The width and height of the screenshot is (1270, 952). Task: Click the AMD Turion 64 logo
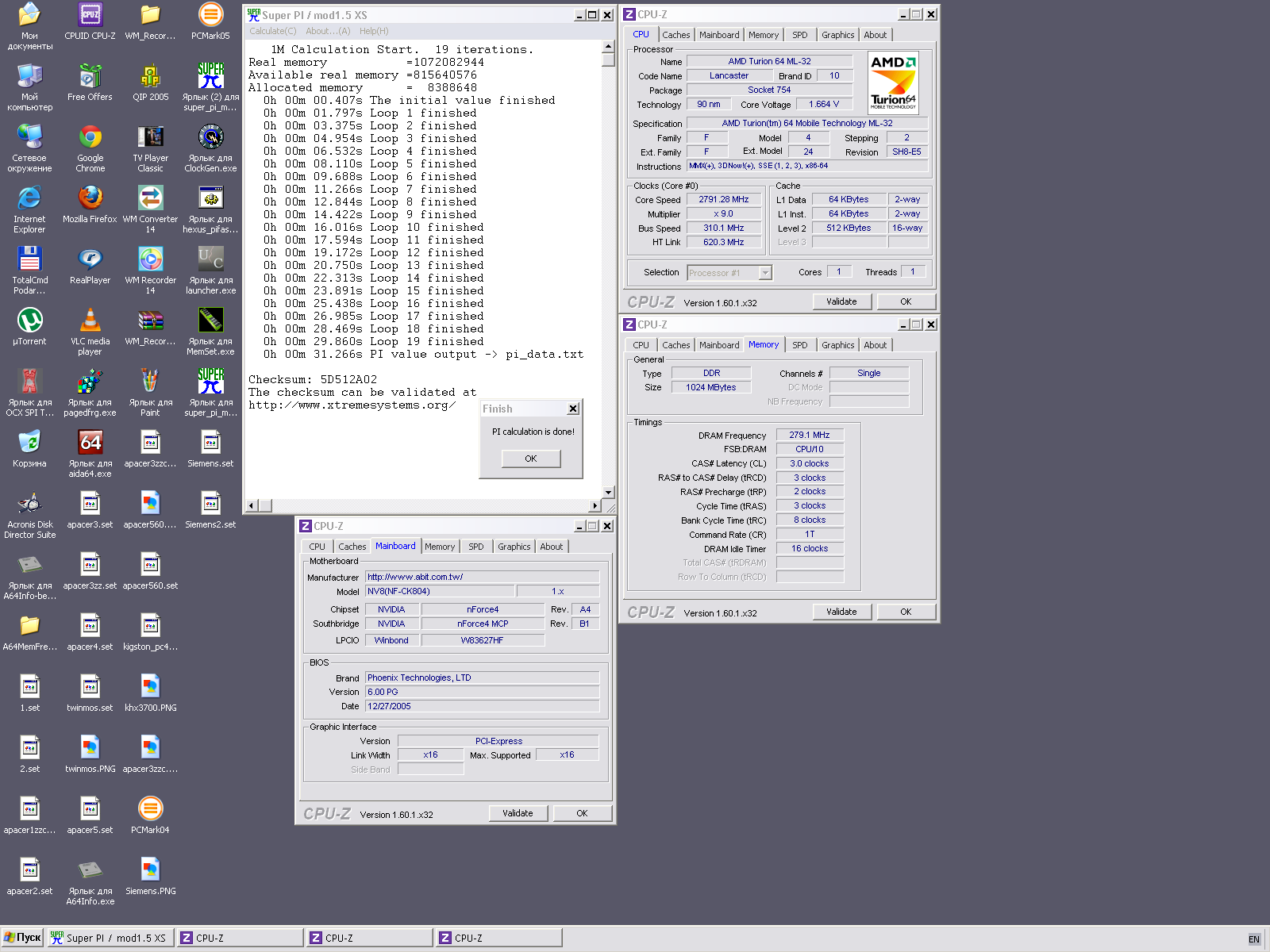[x=893, y=83]
